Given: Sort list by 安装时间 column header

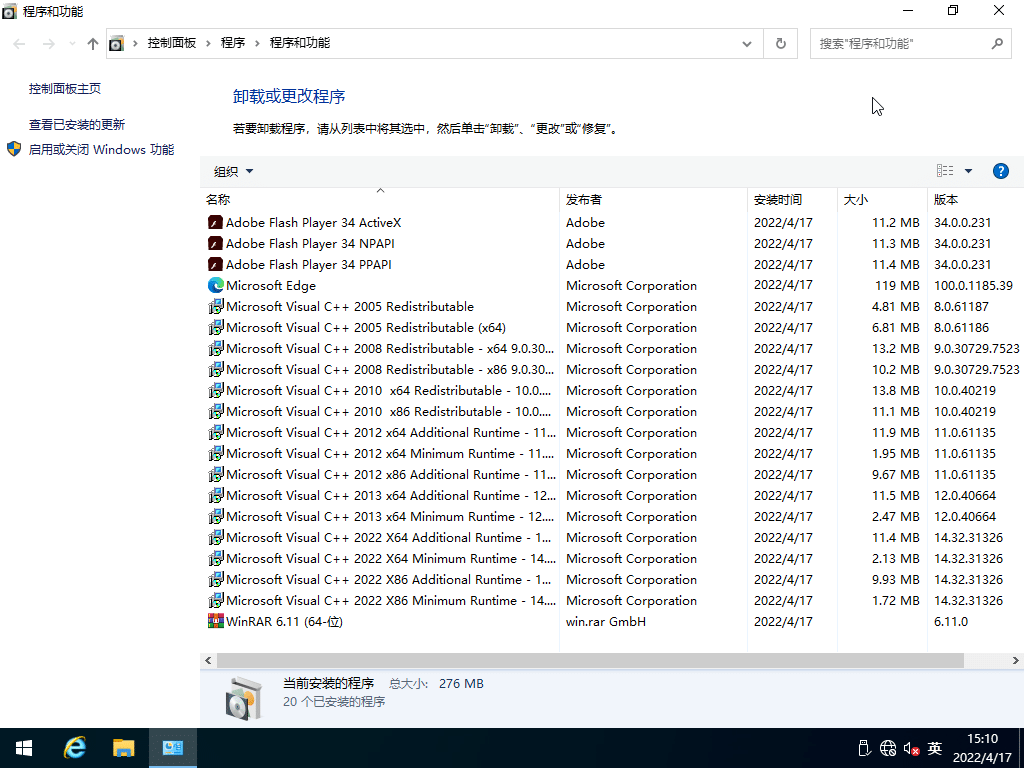Looking at the screenshot, I should coord(778,200).
